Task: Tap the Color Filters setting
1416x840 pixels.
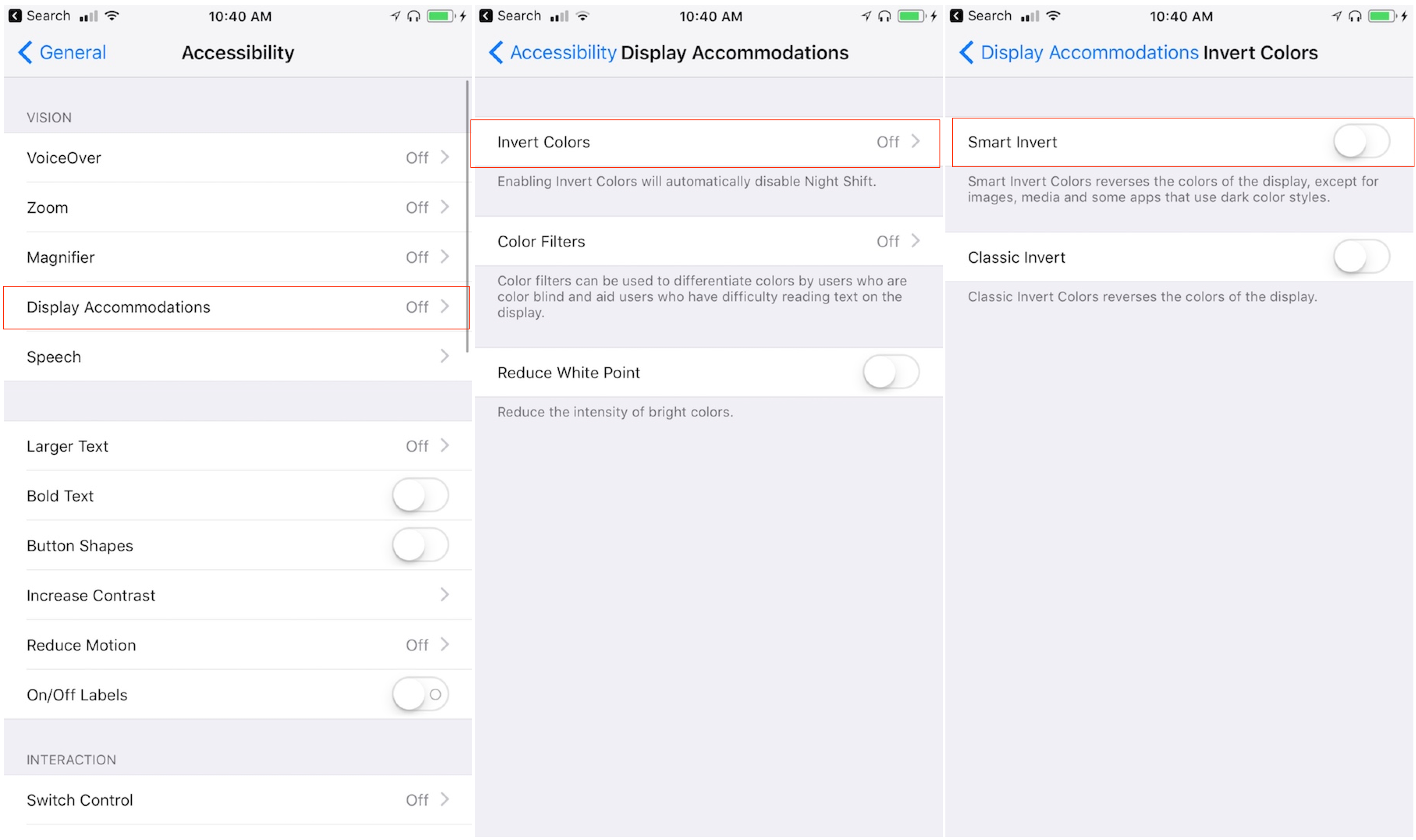Action: coord(708,241)
